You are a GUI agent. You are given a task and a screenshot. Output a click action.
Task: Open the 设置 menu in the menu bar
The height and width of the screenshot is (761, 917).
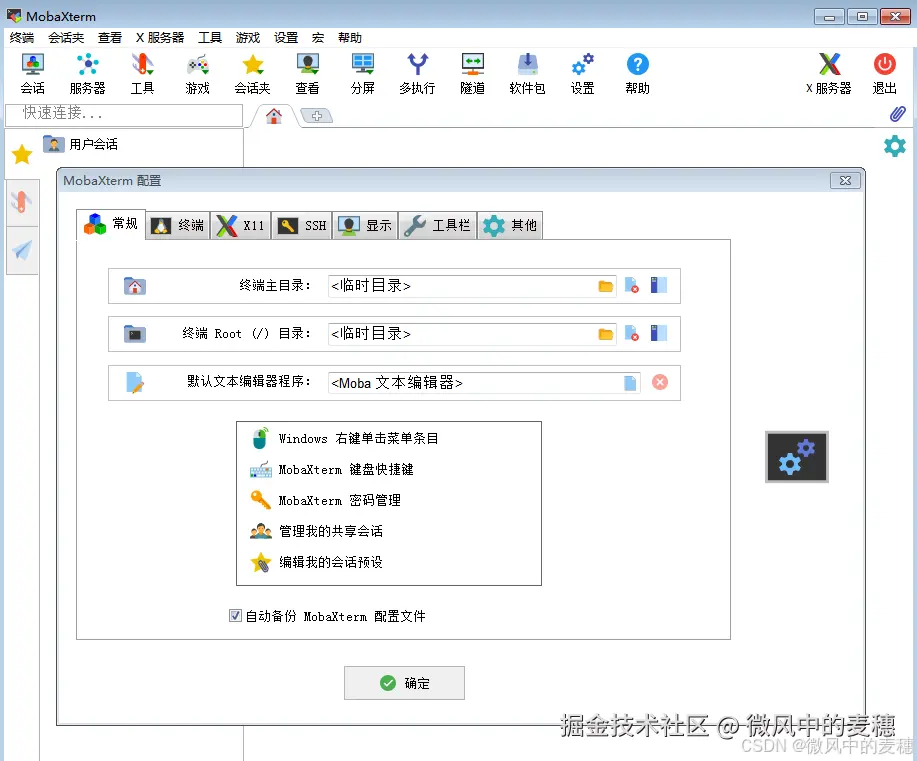pos(285,37)
